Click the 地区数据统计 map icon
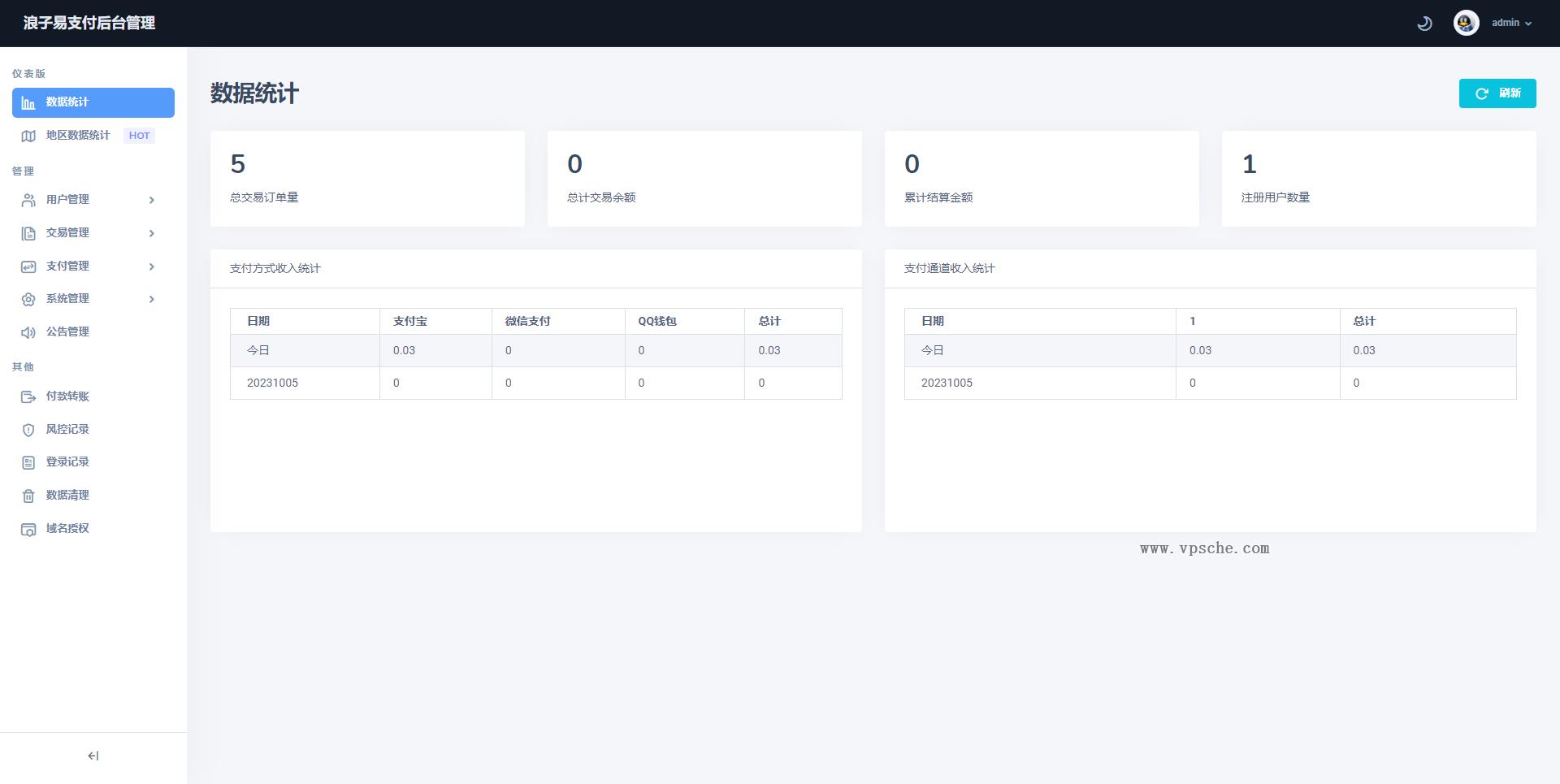1560x784 pixels. 28,136
